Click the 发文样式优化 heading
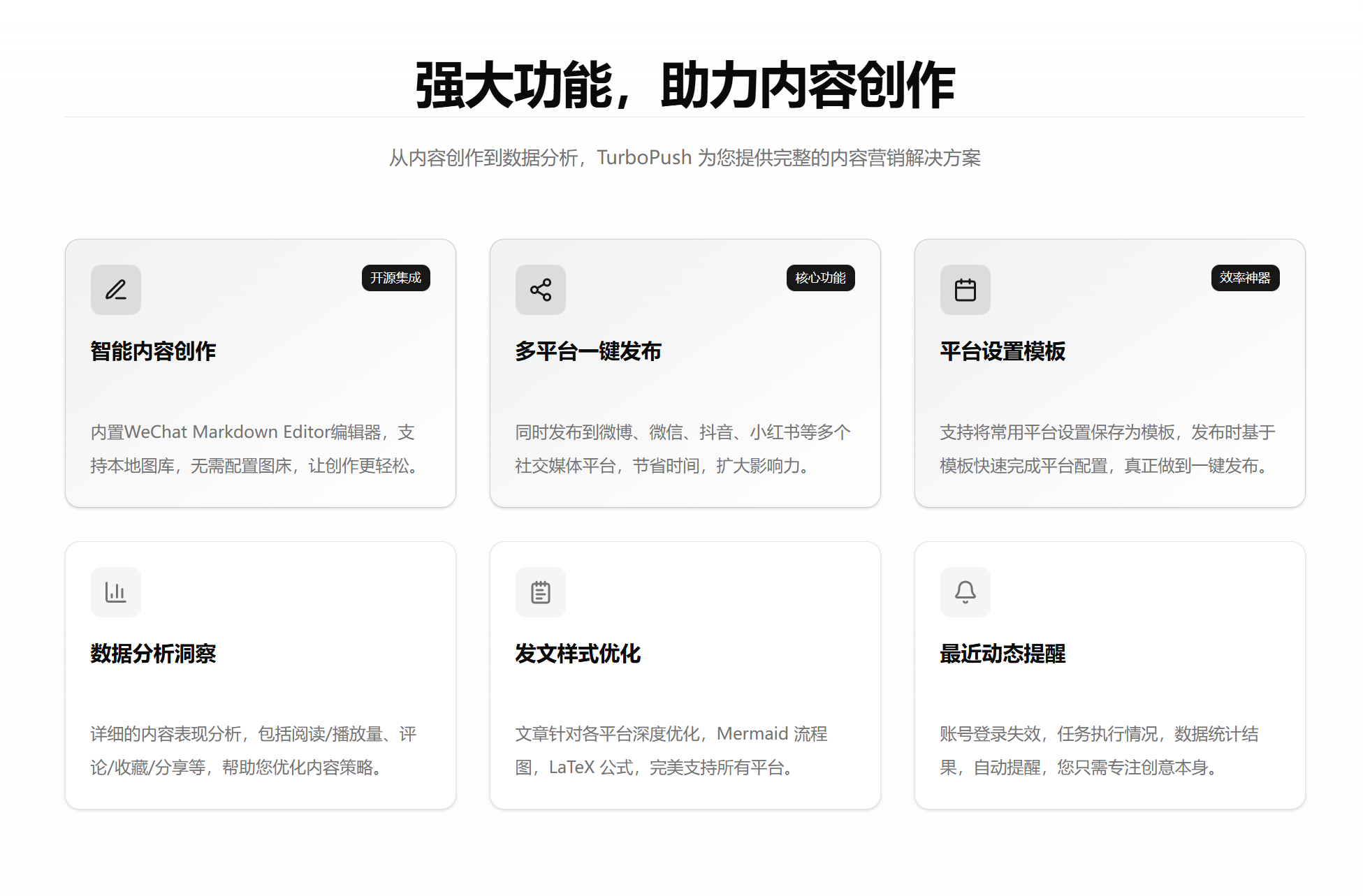Image resolution: width=1363 pixels, height=896 pixels. pos(578,654)
